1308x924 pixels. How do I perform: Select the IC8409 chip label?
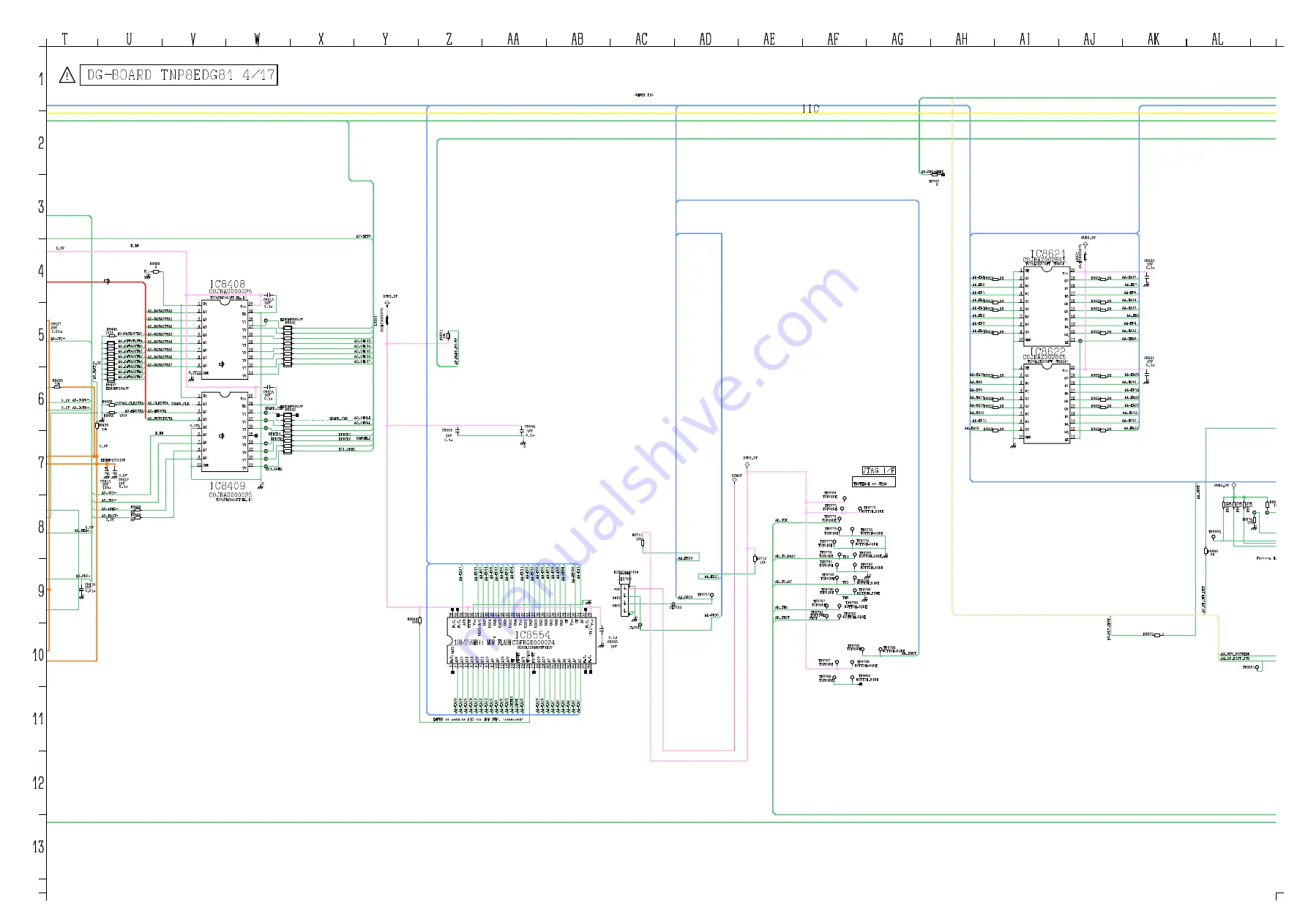tap(228, 486)
